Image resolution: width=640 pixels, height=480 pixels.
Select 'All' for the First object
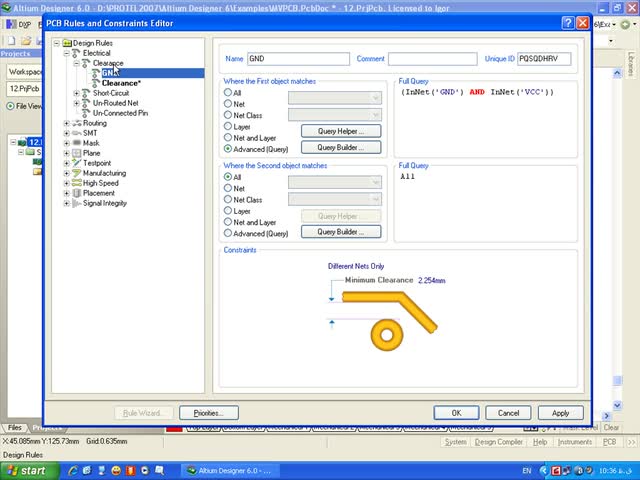tap(228, 93)
